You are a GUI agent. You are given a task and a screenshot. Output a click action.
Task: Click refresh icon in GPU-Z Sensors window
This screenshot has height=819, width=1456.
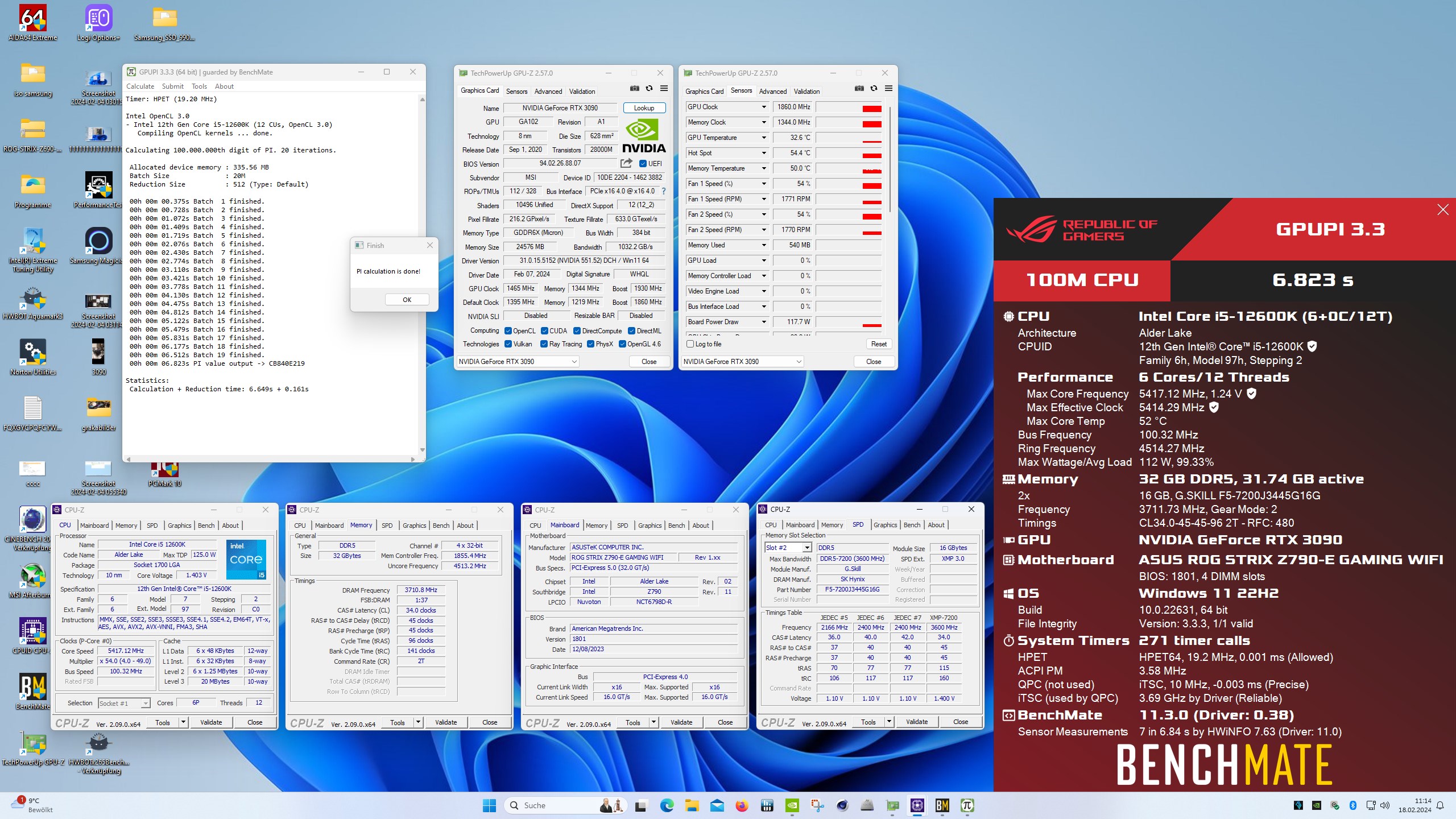coord(874,88)
